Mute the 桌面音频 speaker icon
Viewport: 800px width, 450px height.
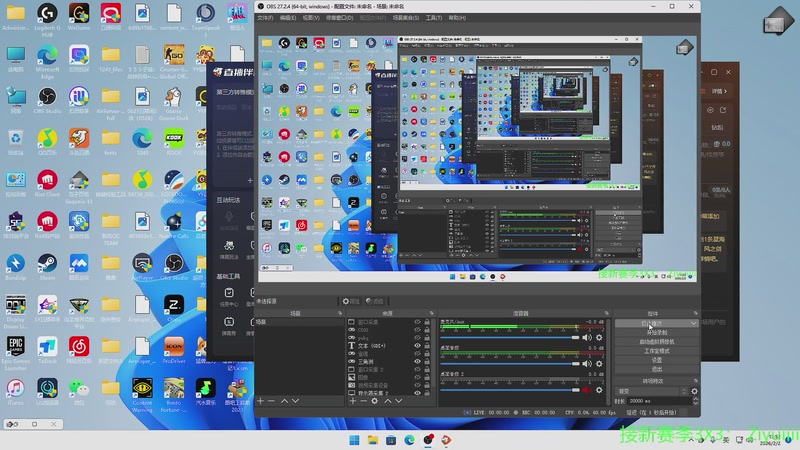tap(587, 364)
